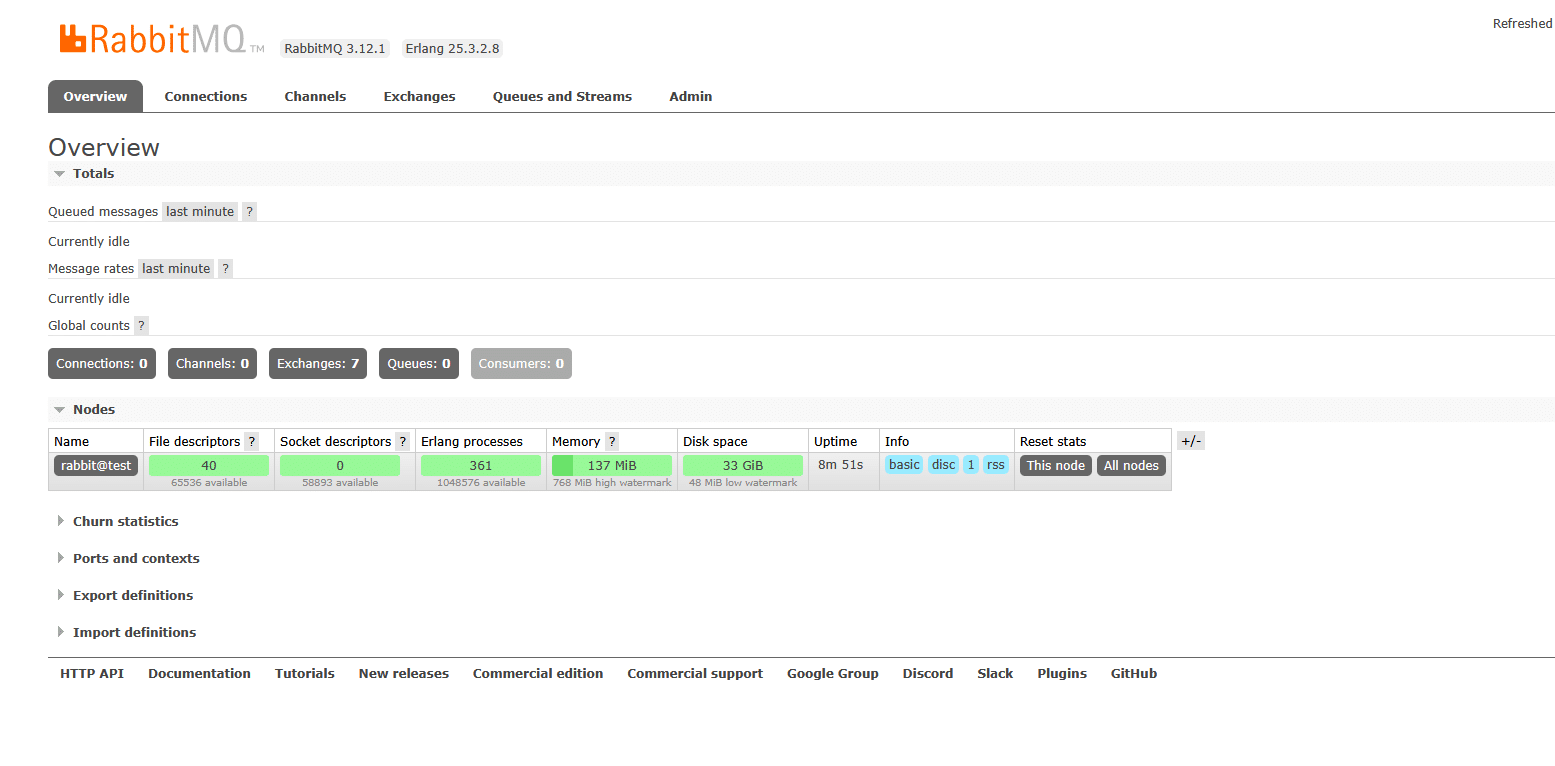Open help for Queued messages

pos(248,211)
